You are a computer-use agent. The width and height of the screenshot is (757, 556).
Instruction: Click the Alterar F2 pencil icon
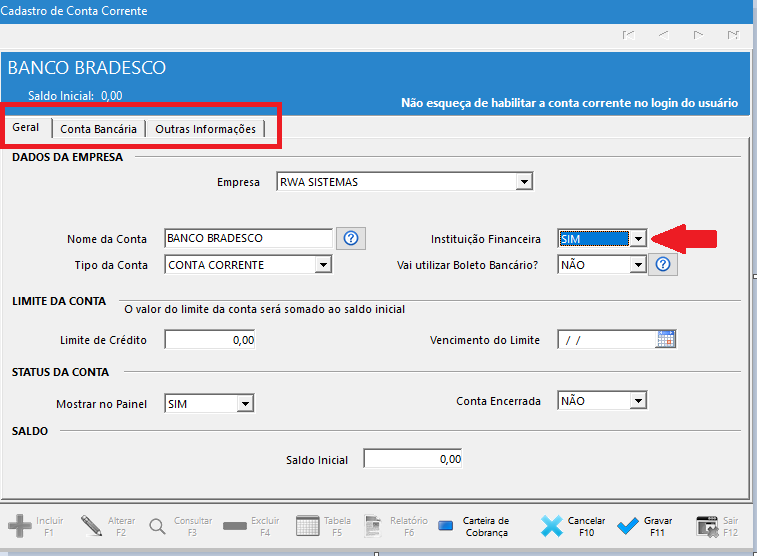click(91, 526)
